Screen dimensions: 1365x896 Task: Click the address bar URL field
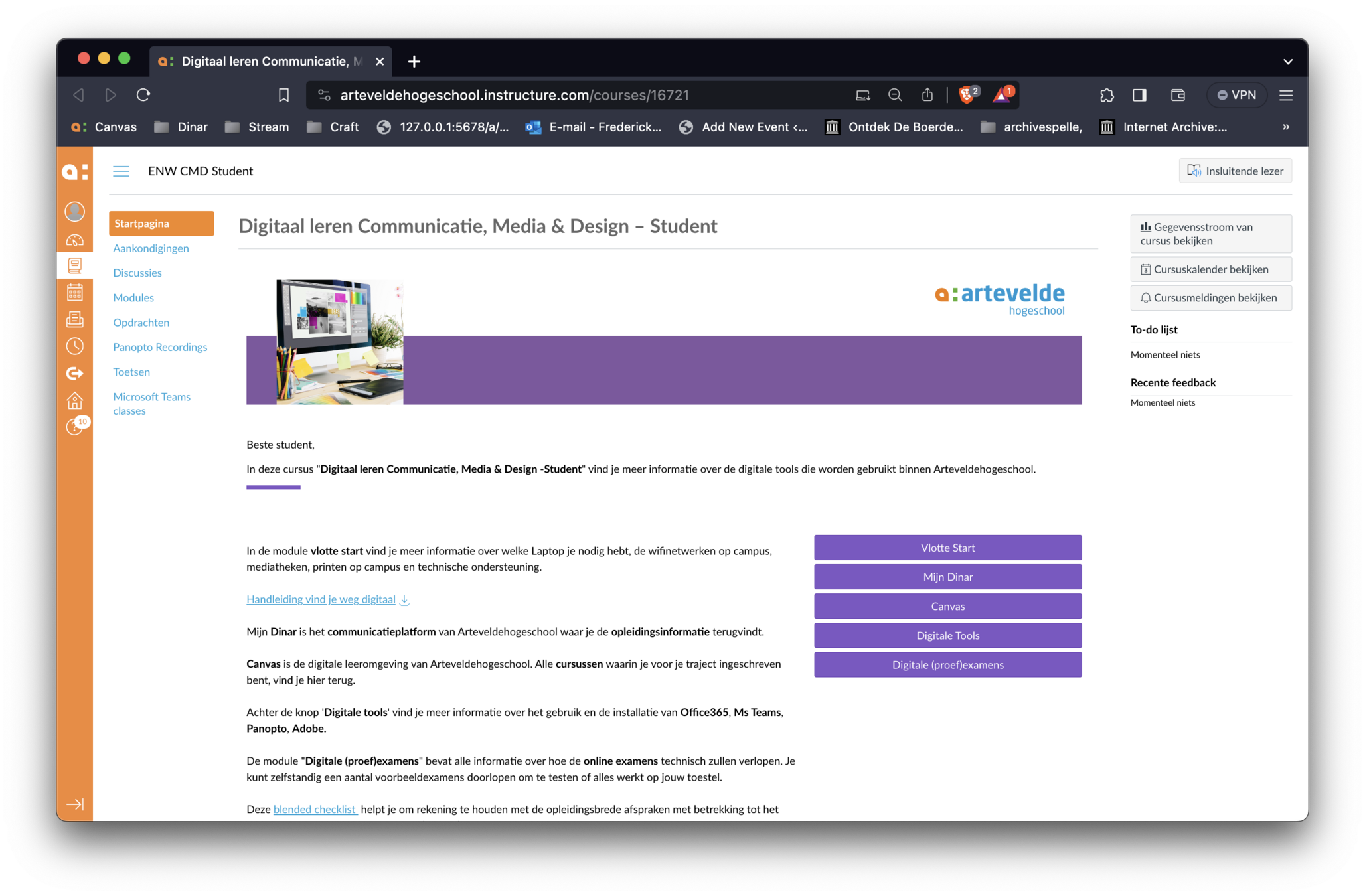(x=515, y=95)
